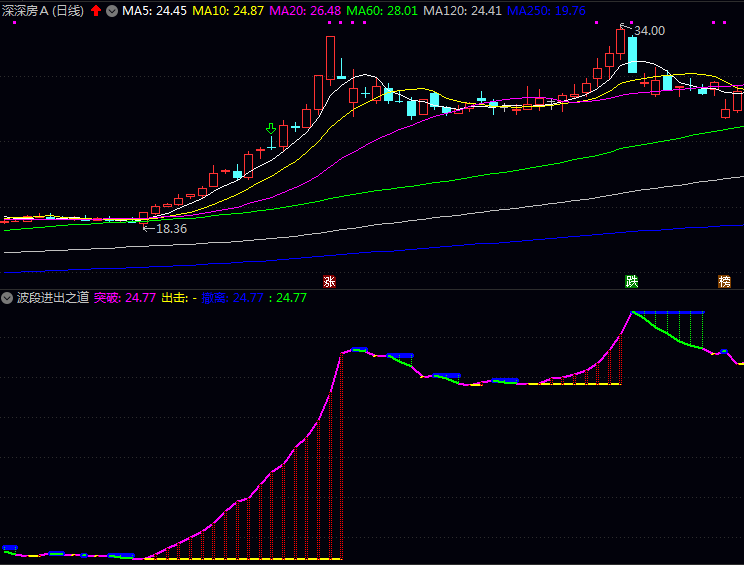Click the green down arrow signal on chart
The image size is (744, 565).
pos(271,129)
